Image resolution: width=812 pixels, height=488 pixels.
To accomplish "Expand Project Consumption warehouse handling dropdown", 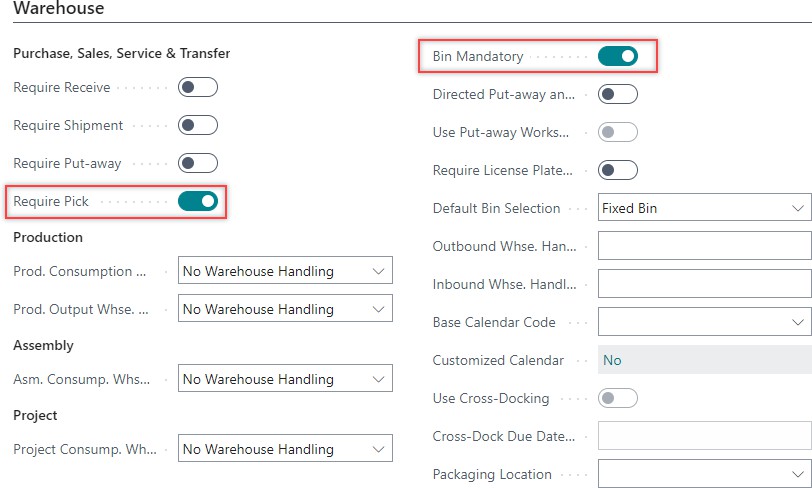I will [x=285, y=449].
